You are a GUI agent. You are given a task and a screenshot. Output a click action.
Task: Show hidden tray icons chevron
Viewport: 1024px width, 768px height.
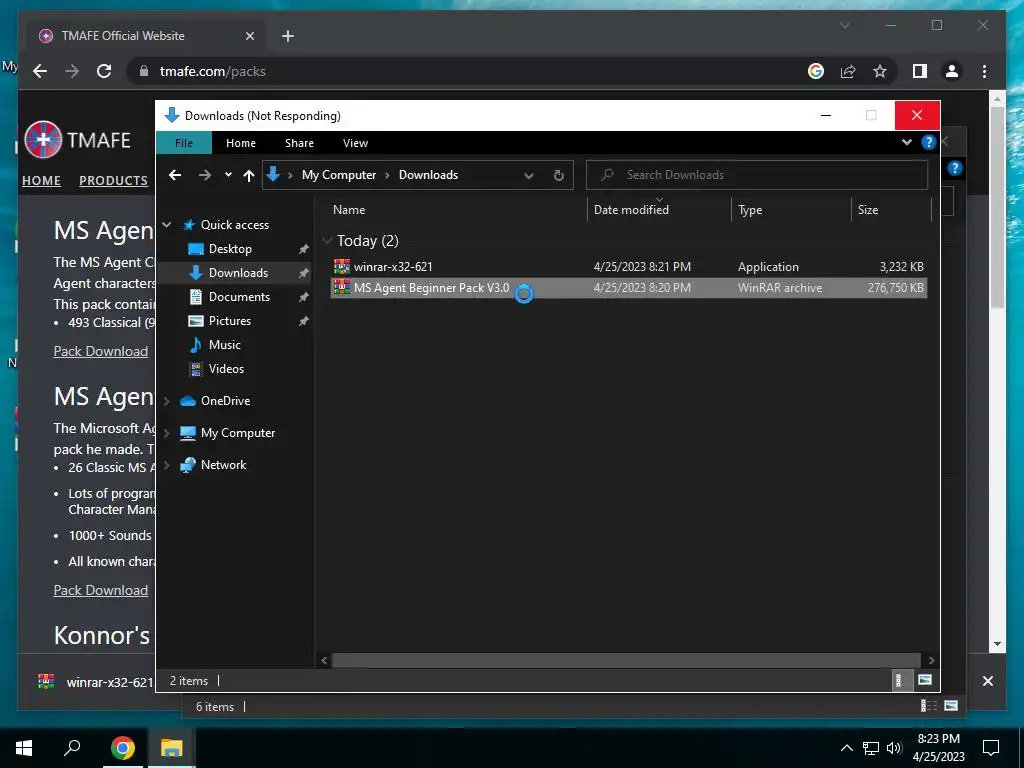click(846, 748)
